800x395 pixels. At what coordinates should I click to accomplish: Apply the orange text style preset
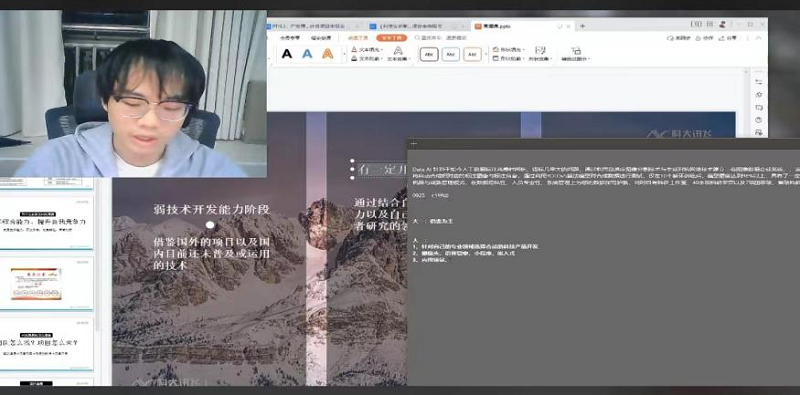pos(328,54)
